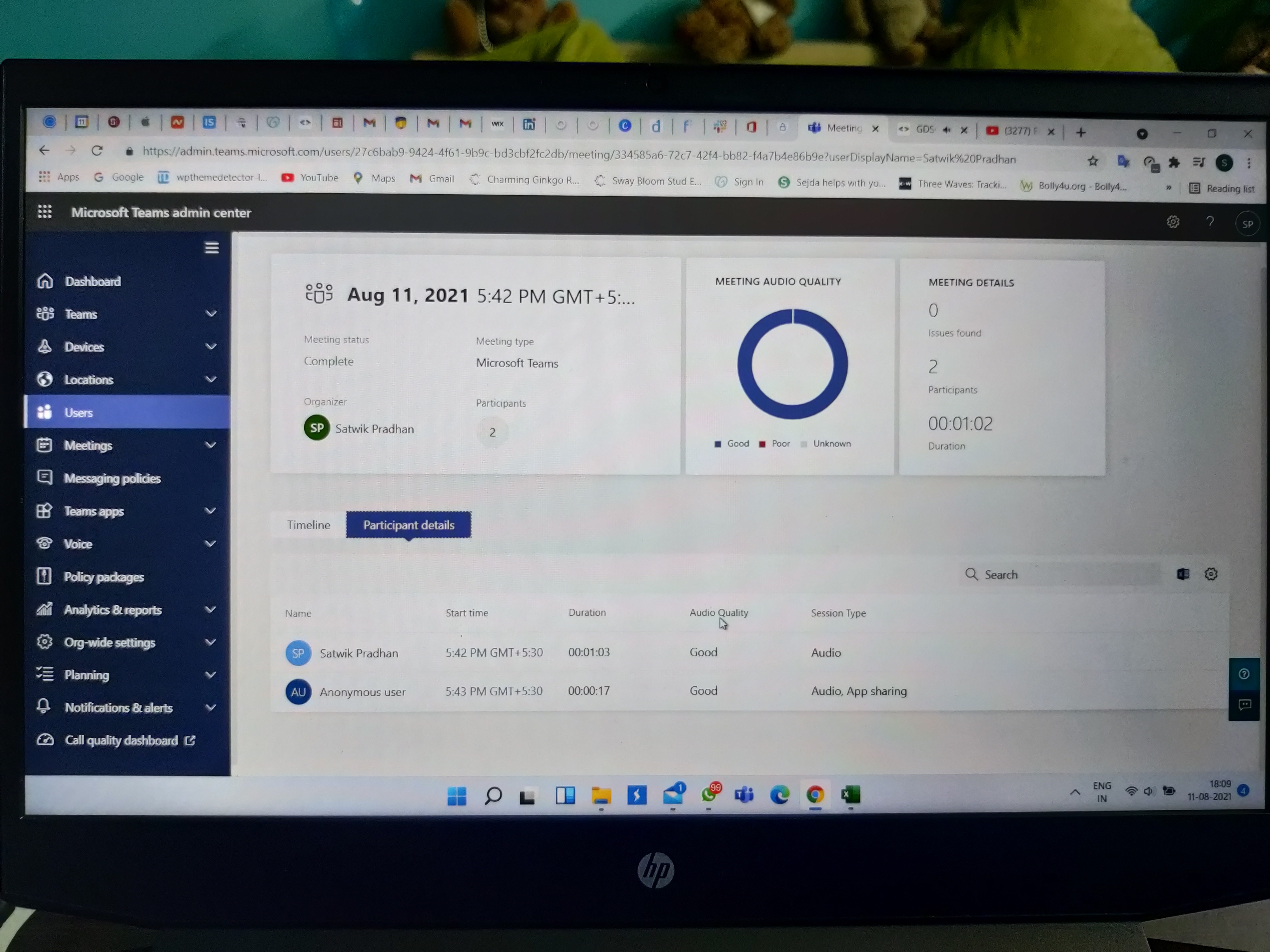Viewport: 1270px width, 952px height.
Task: Open Call quality dashboard link
Action: (121, 740)
